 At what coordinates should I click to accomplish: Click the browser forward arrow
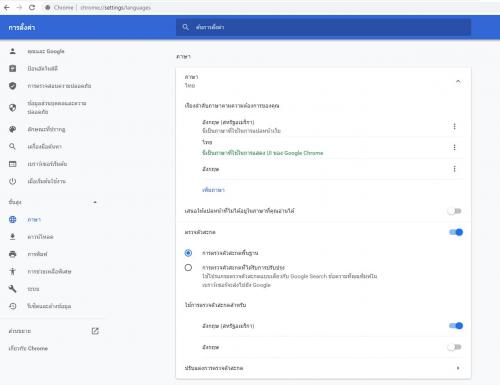[19, 7]
